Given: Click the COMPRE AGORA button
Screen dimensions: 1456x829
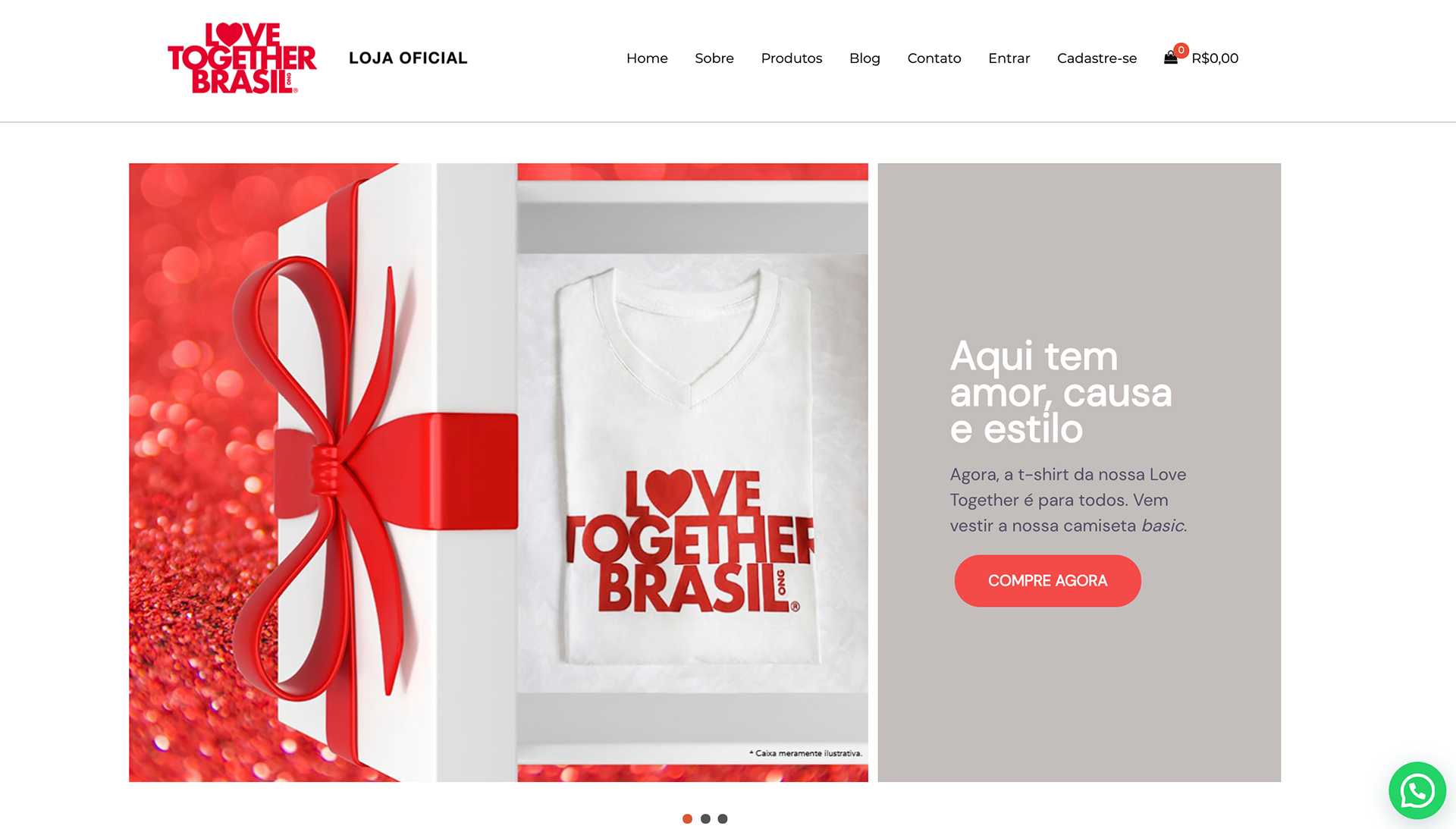Looking at the screenshot, I should [1047, 581].
